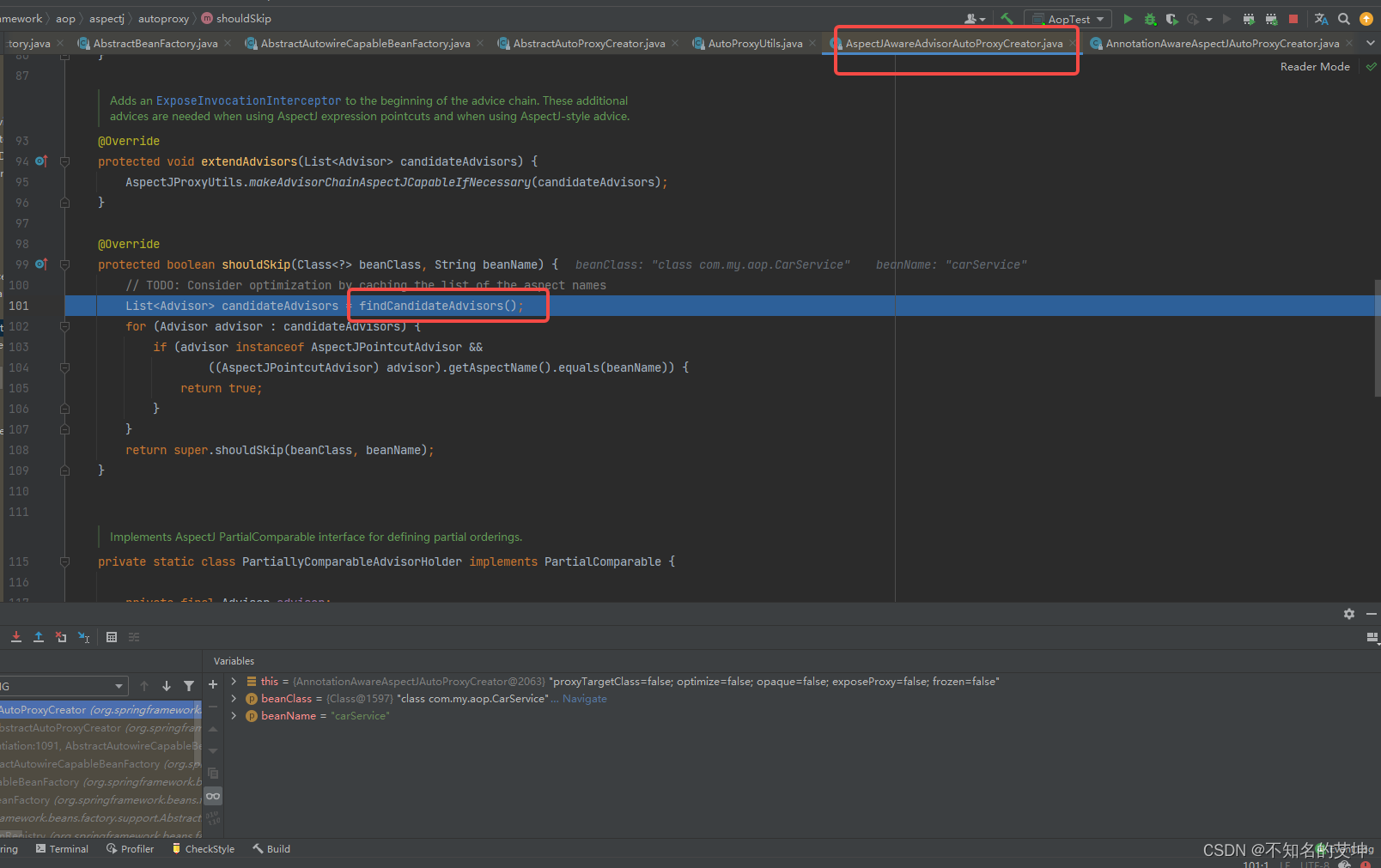
Task: Switch to AbstractAutoProxyCreator.java tab
Action: [x=588, y=44]
